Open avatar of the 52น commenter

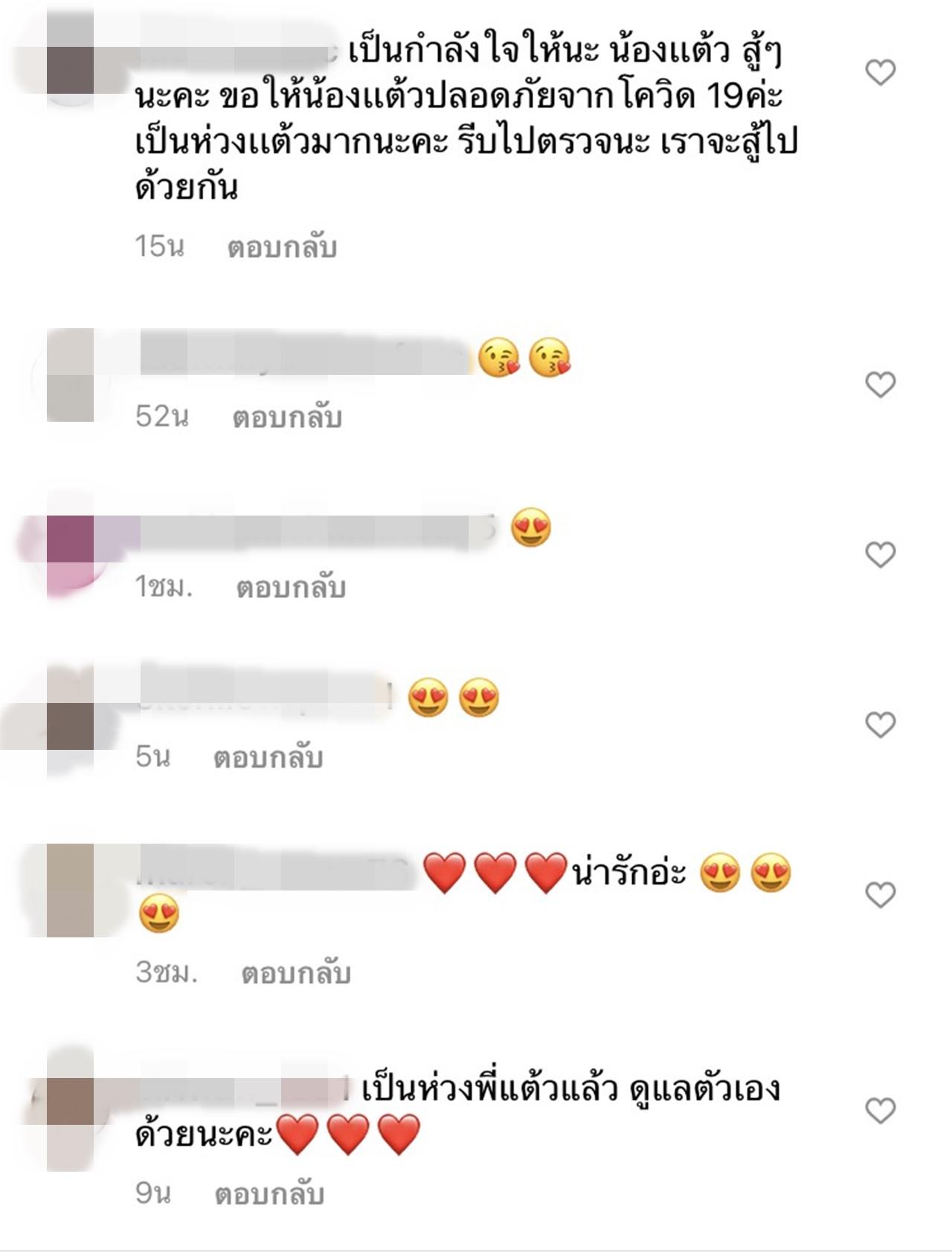click(70, 376)
